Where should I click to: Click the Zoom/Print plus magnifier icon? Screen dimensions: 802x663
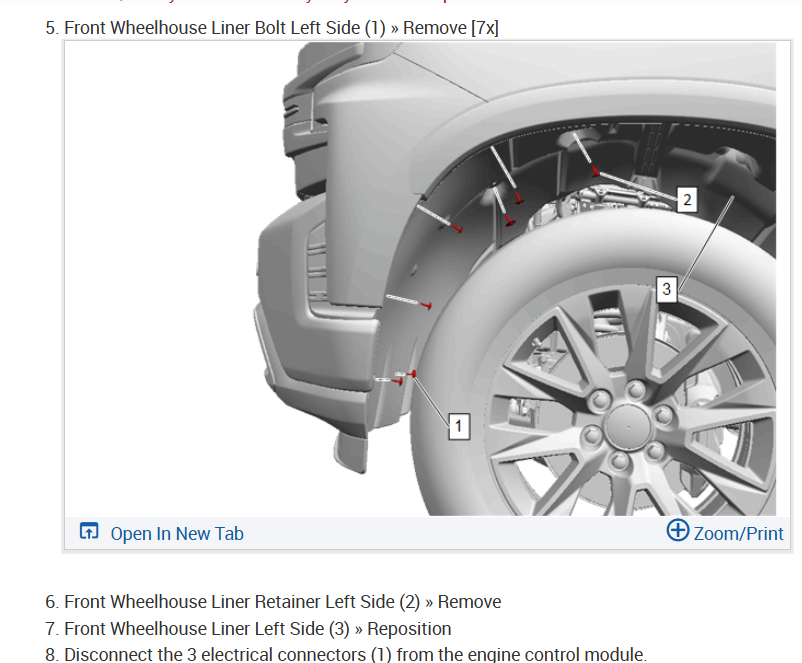coord(678,530)
